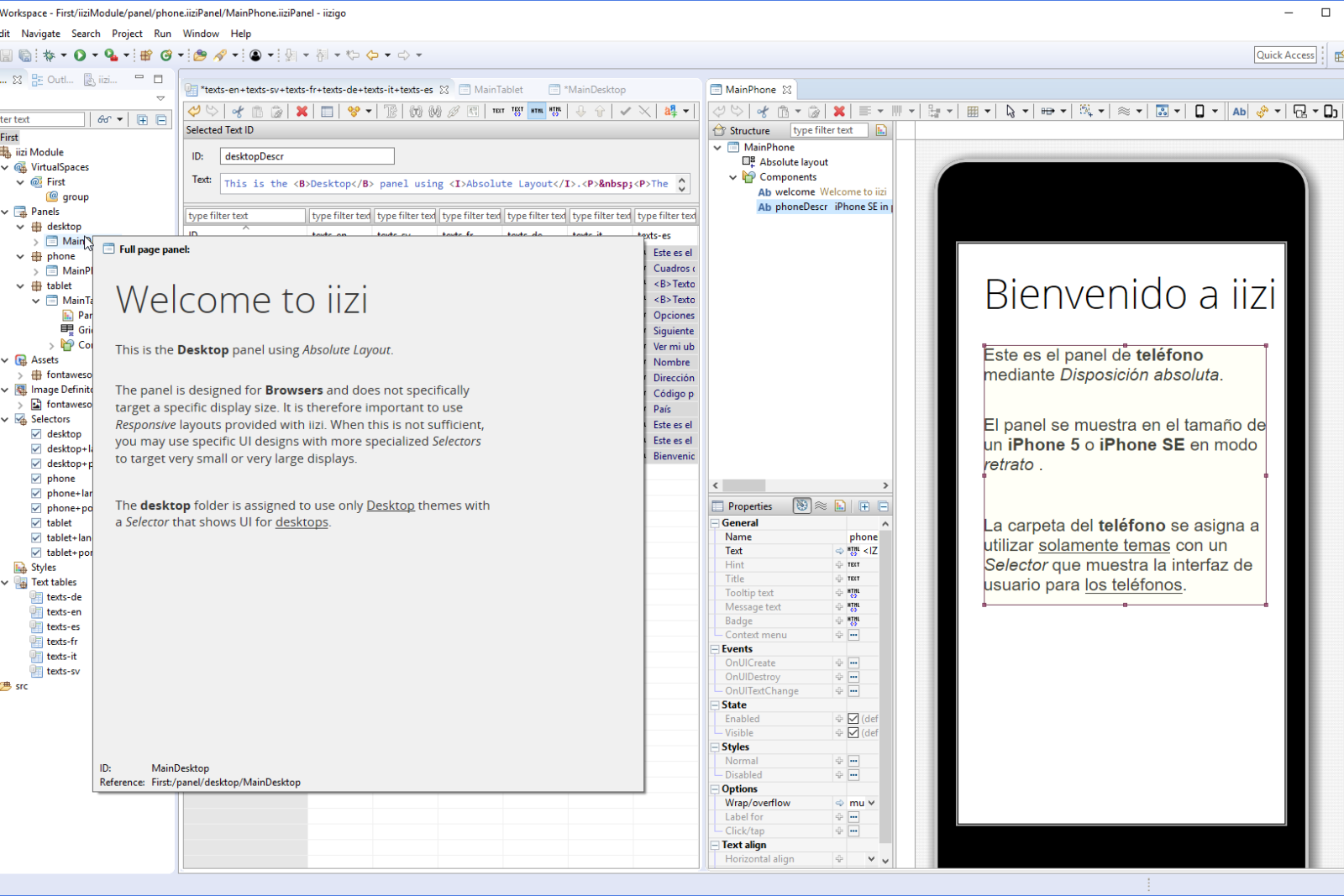Image resolution: width=1344 pixels, height=896 pixels.
Task: Open the Wrap/overflow dropdown
Action: click(x=871, y=803)
